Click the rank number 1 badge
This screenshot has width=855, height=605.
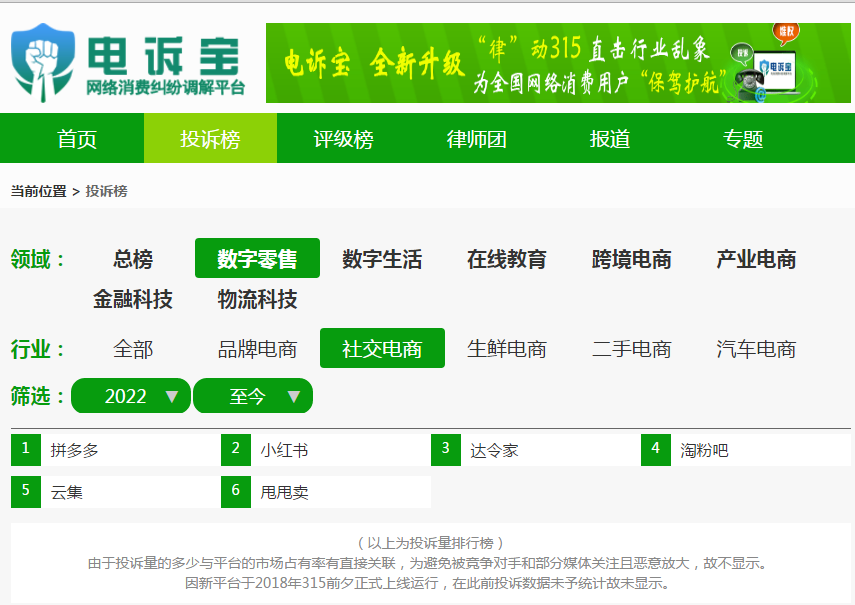[x=26, y=450]
